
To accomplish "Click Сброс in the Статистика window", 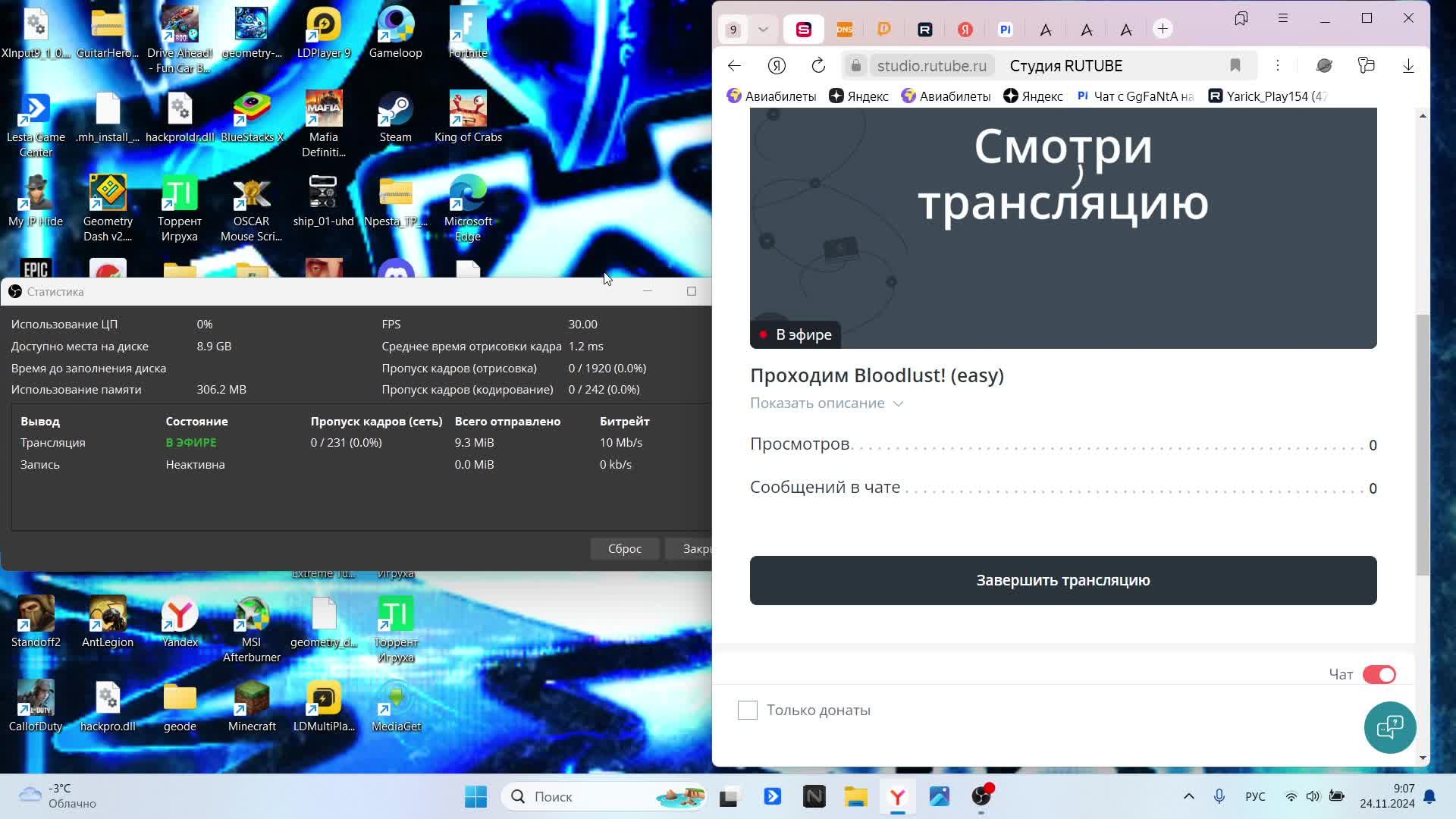I will (x=624, y=548).
